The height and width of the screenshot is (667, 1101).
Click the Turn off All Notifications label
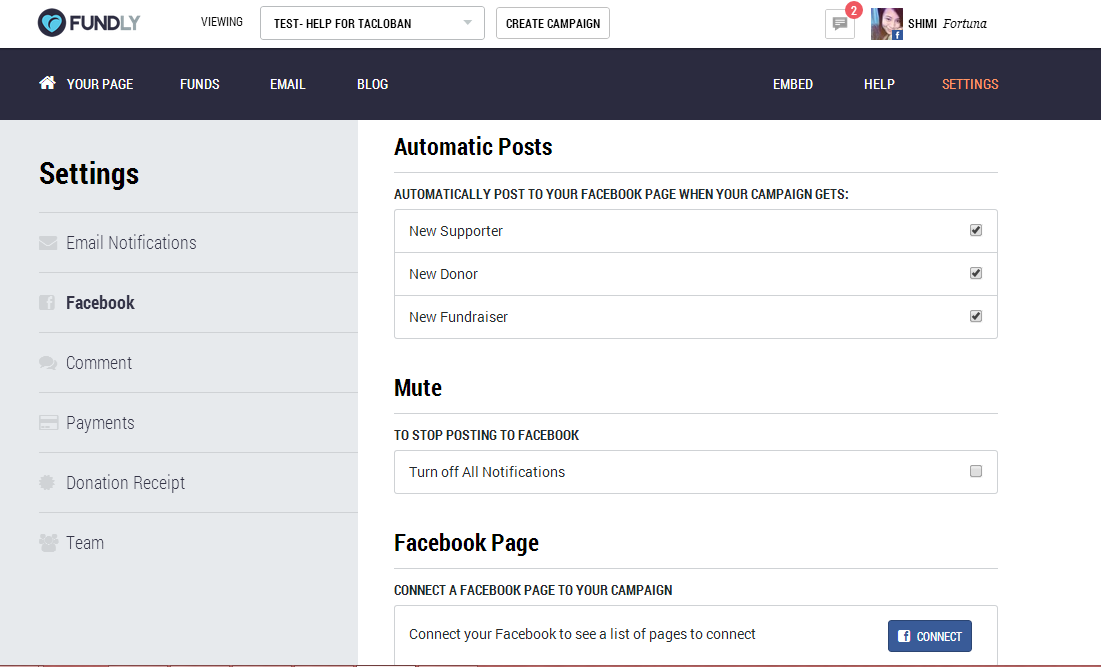click(487, 472)
